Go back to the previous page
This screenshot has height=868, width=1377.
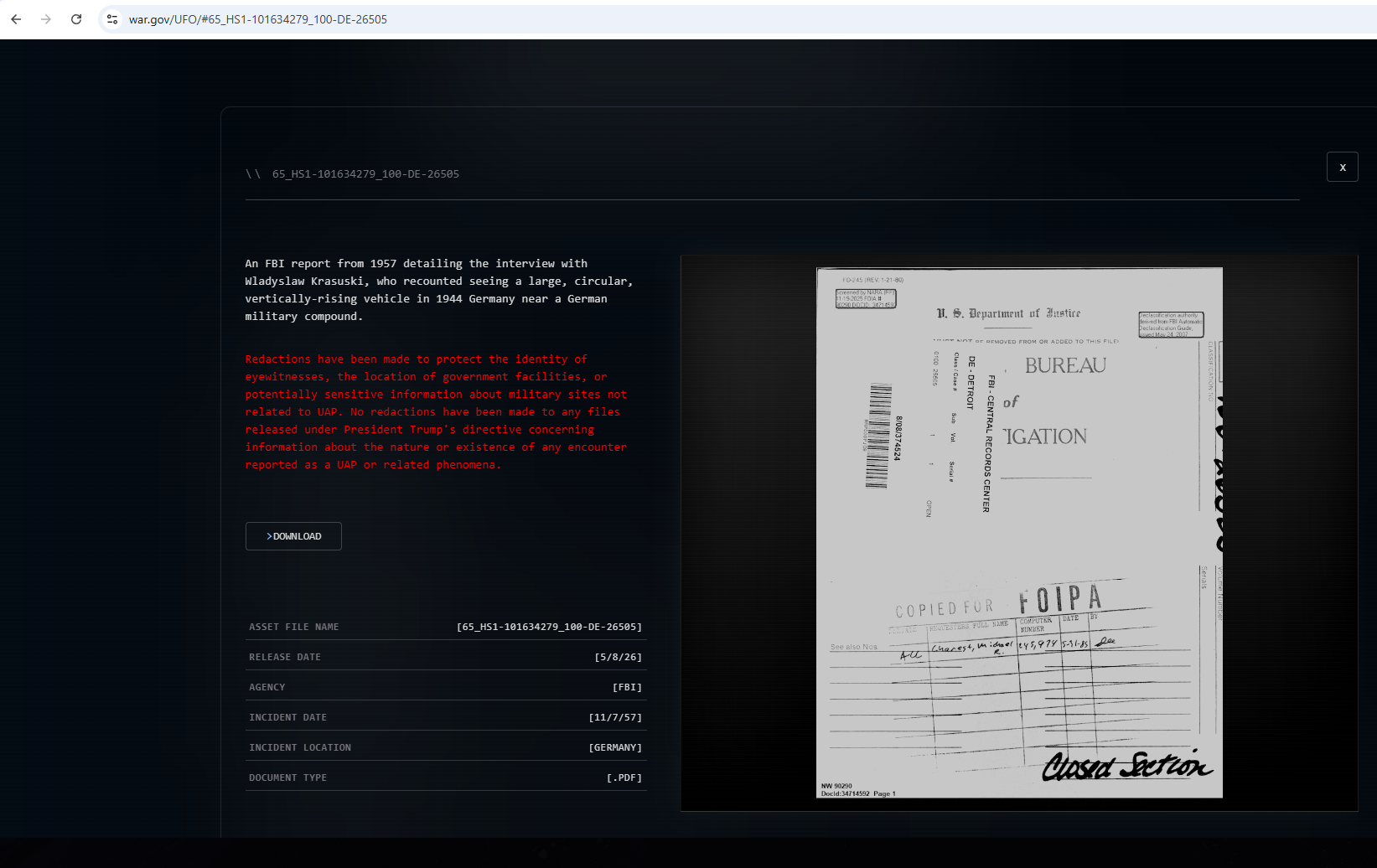coord(16,19)
